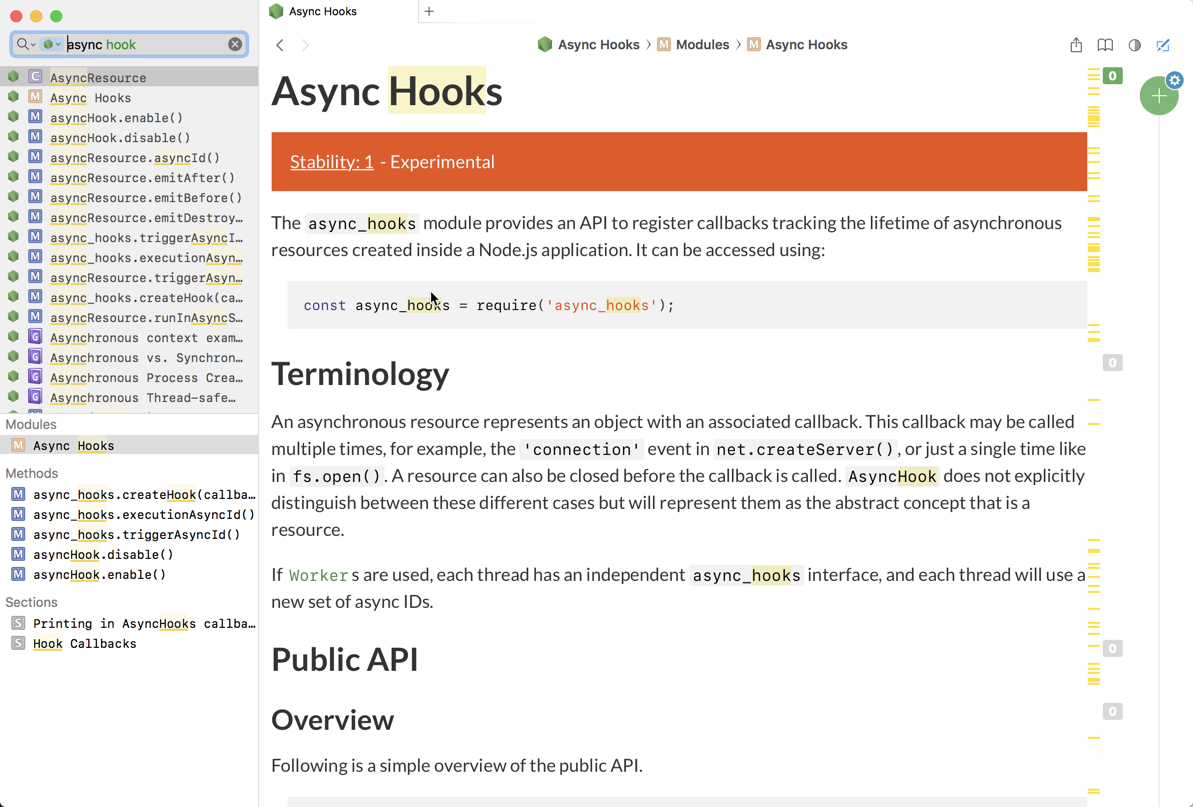Viewport: 1193px width, 807px height.
Task: Click the class icon beside AsyncResource
Action: click(35, 77)
